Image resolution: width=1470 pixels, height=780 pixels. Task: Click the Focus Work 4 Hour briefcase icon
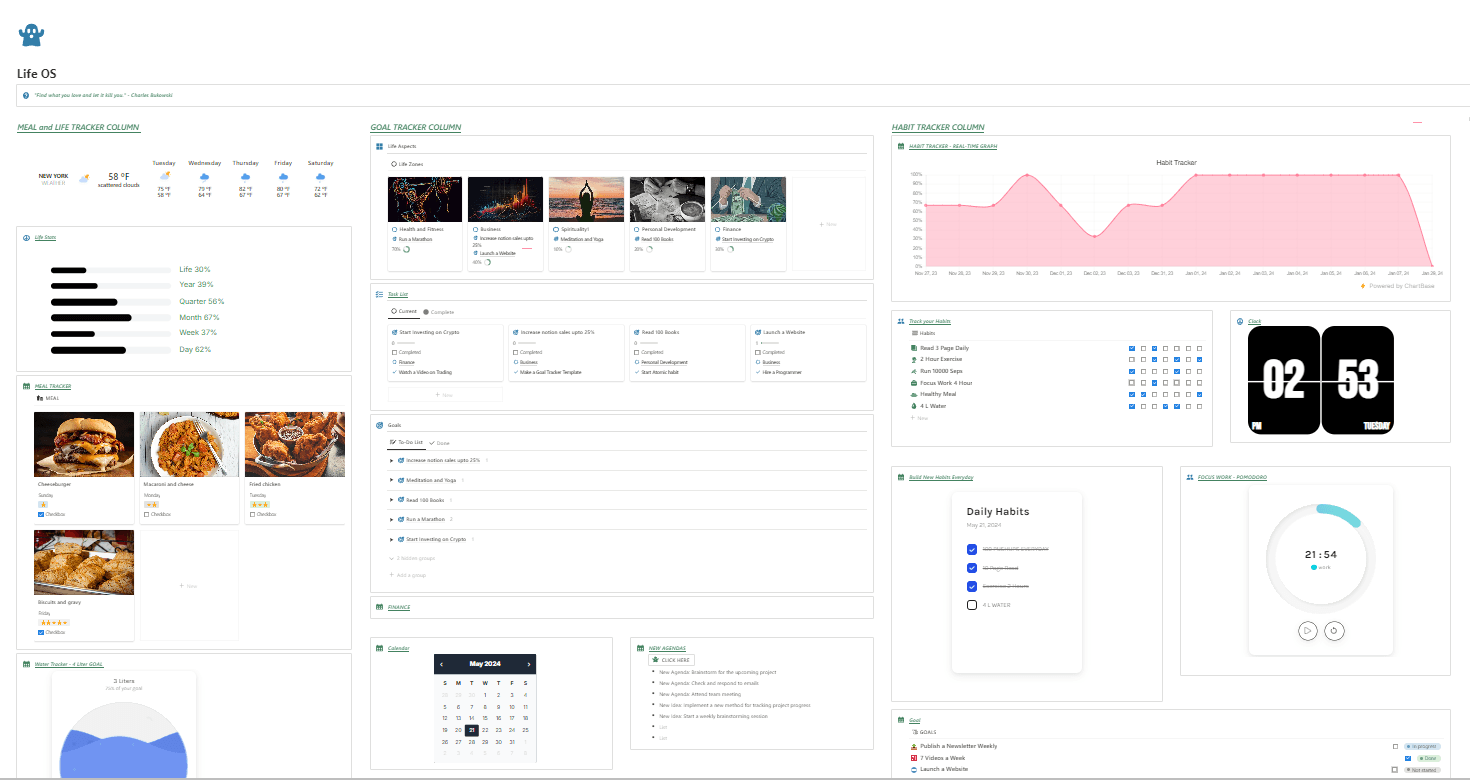[914, 383]
